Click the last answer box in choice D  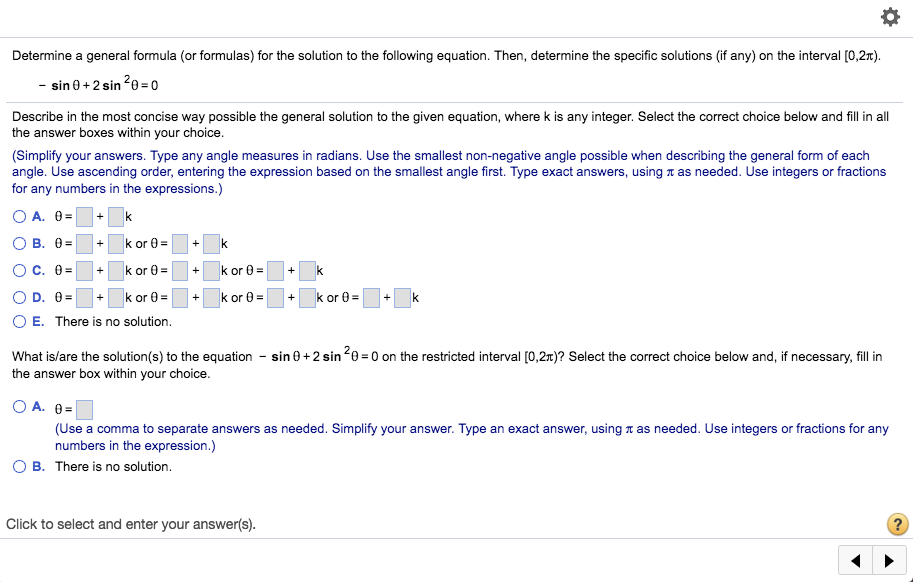(403, 297)
